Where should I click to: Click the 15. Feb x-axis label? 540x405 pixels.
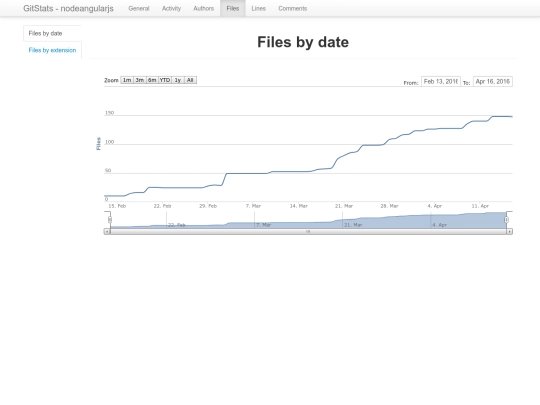117,206
